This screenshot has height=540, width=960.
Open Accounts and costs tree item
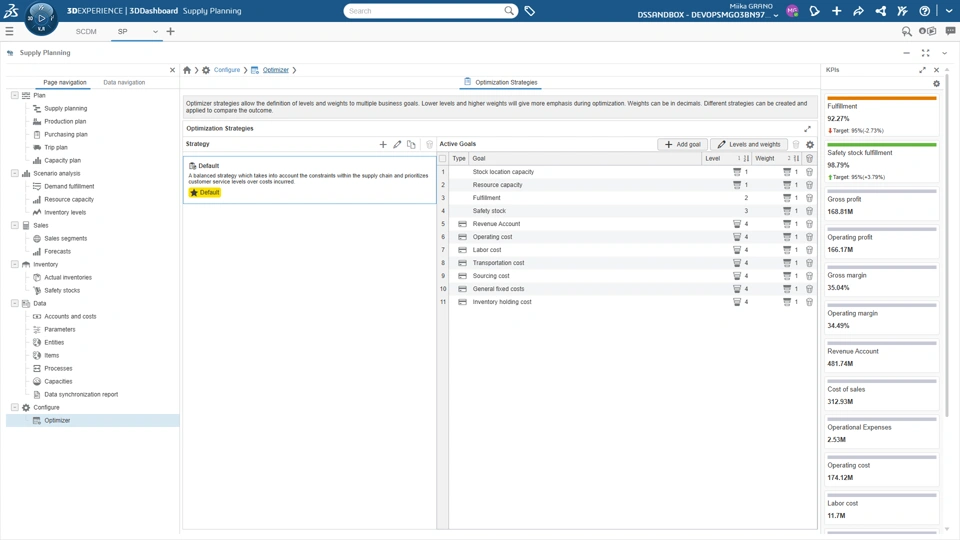(x=70, y=317)
